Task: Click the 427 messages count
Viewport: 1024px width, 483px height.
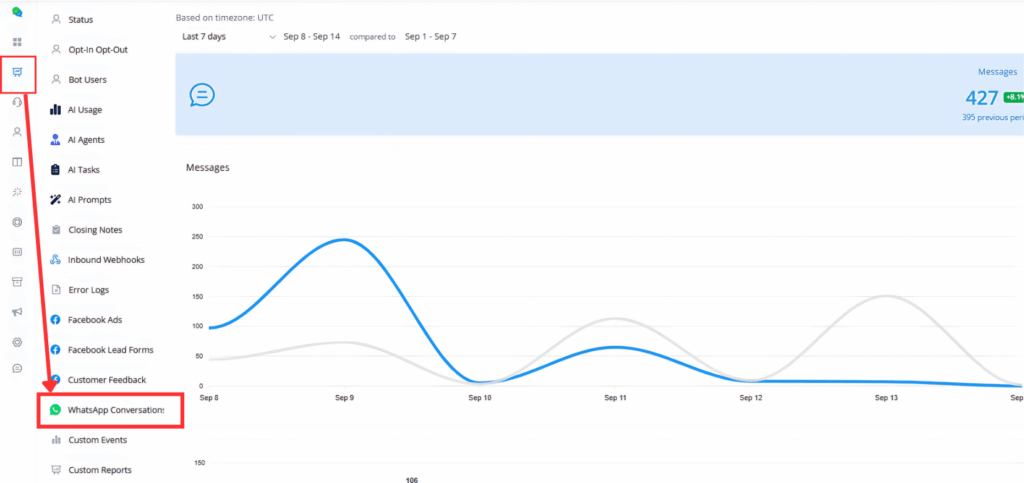Action: click(981, 97)
